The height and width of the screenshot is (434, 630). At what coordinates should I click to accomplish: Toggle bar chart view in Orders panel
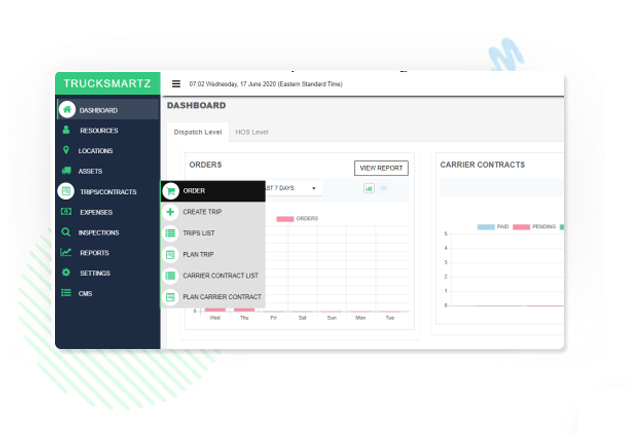368,188
